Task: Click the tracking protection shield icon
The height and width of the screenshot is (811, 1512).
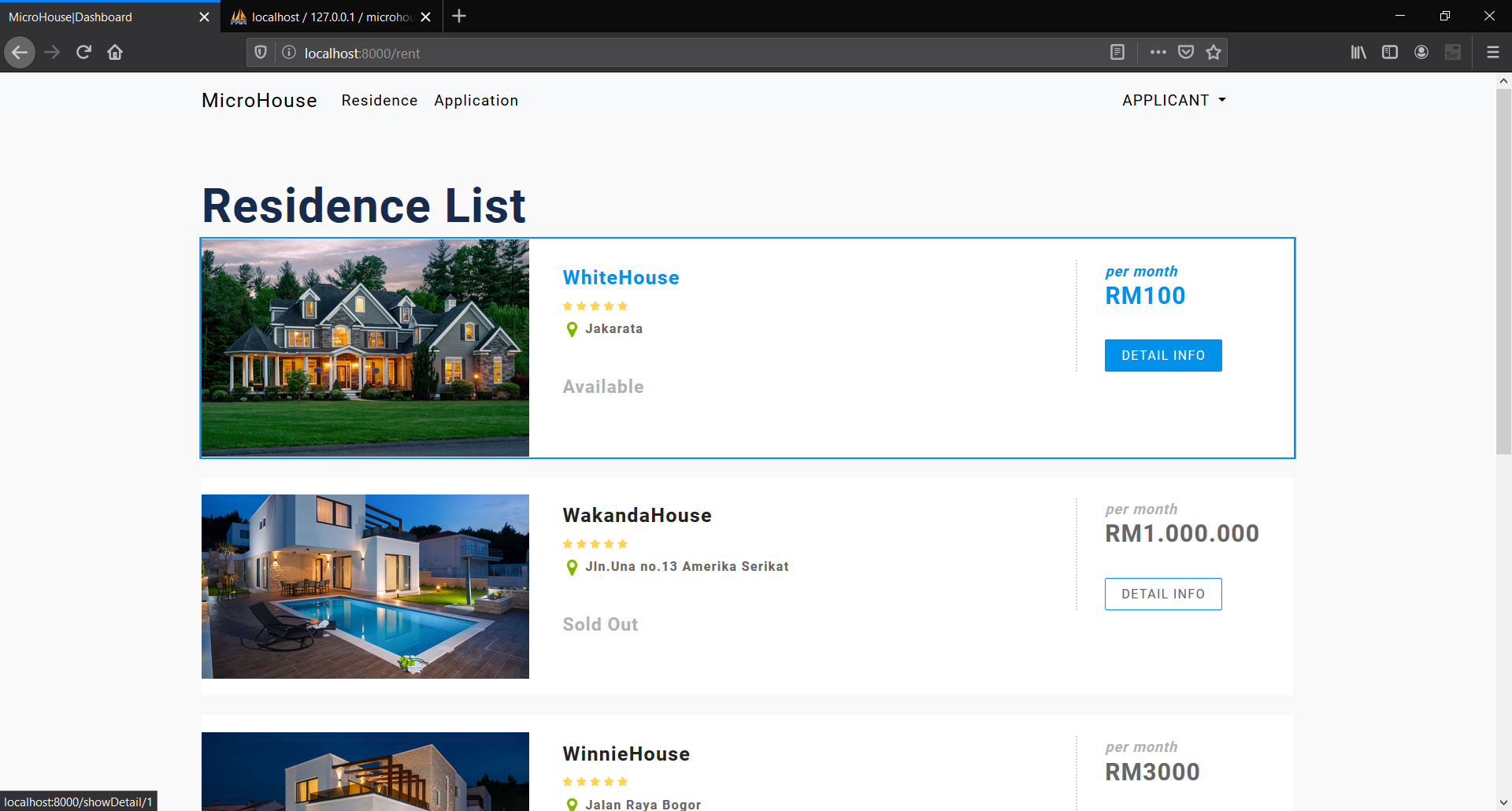Action: [261, 52]
